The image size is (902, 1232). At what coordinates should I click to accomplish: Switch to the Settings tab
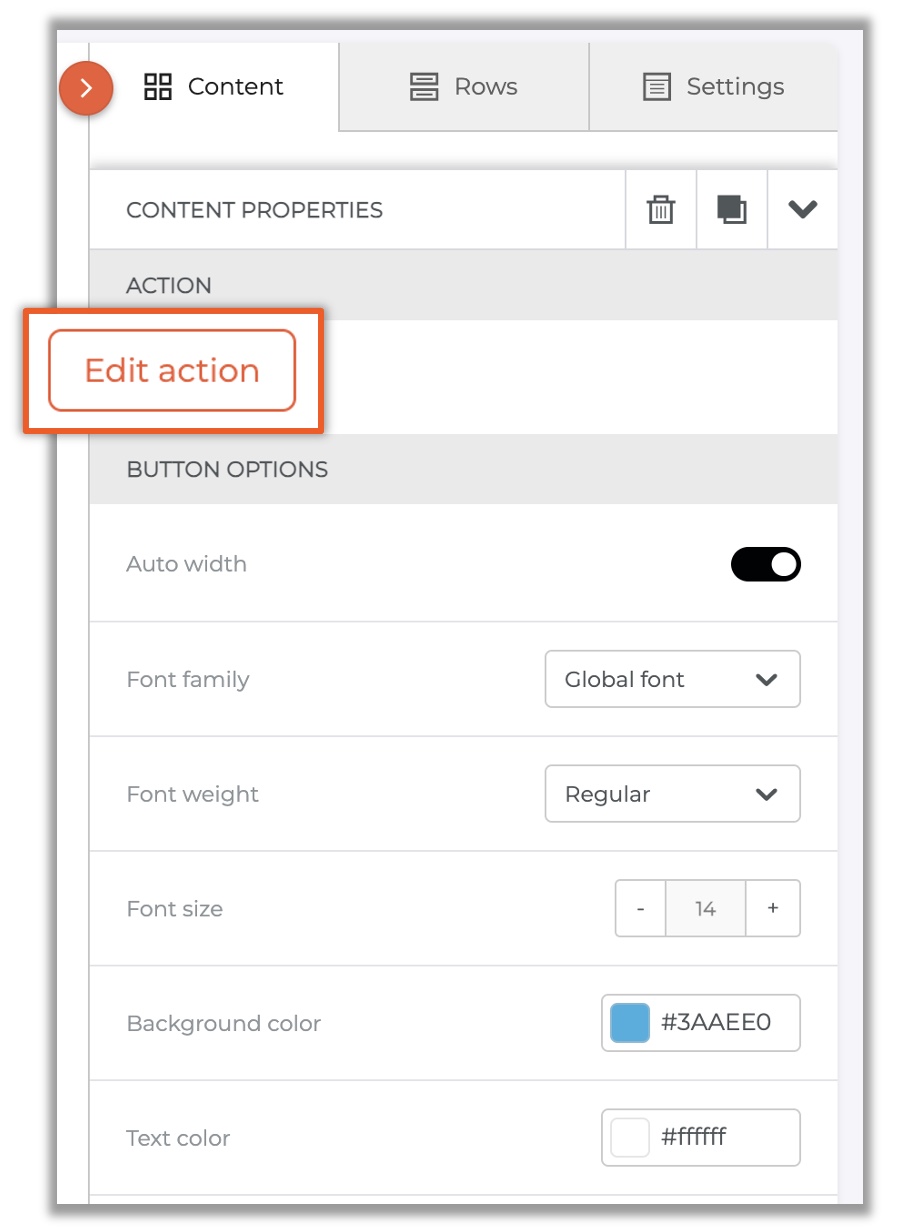(714, 87)
